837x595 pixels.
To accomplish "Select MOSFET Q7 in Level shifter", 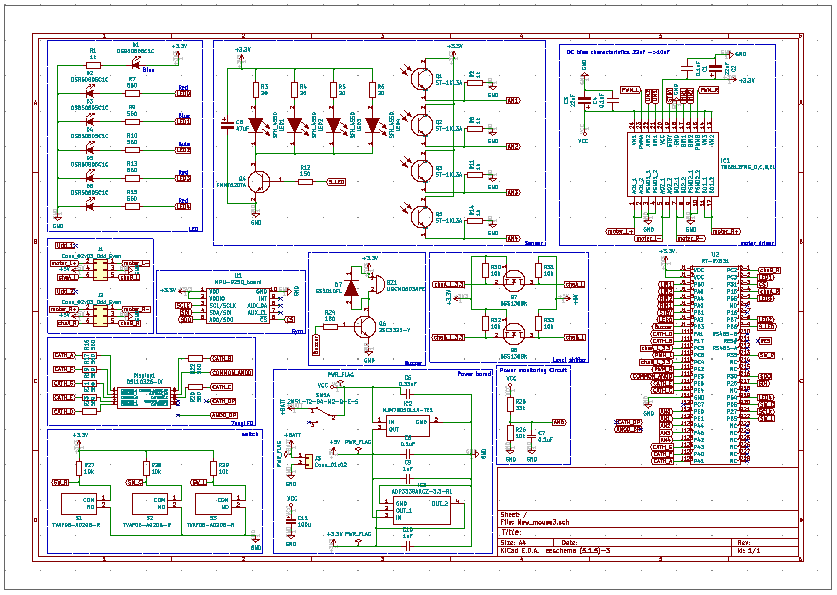I will pos(514,280).
